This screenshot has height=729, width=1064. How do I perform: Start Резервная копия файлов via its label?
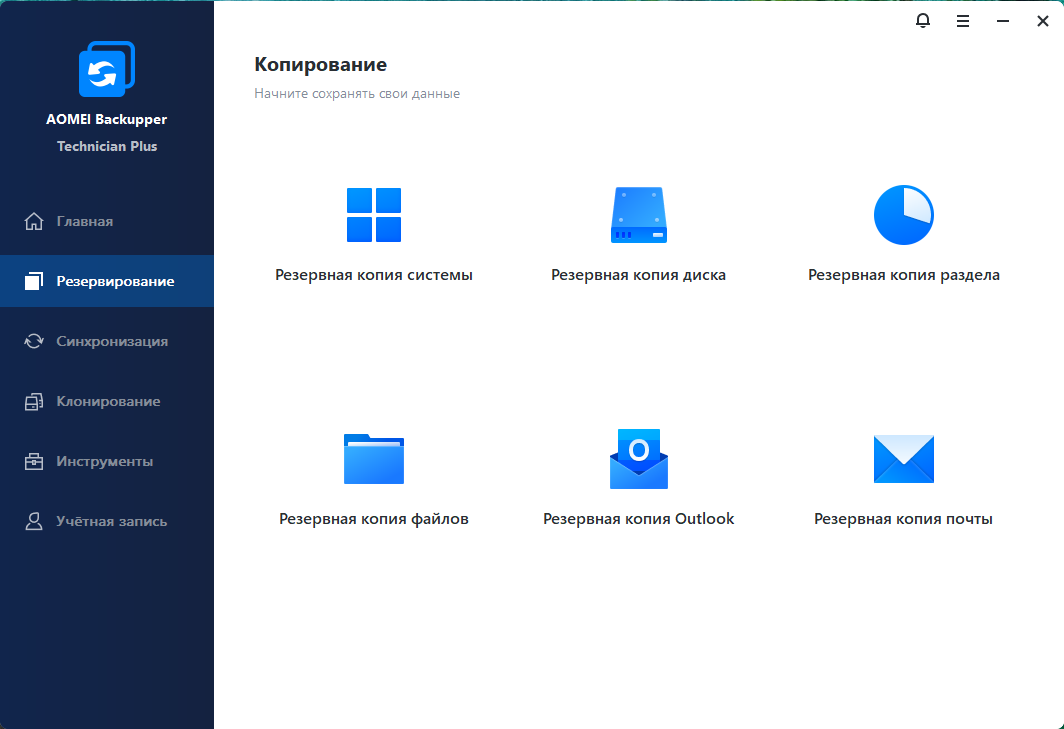tap(373, 519)
